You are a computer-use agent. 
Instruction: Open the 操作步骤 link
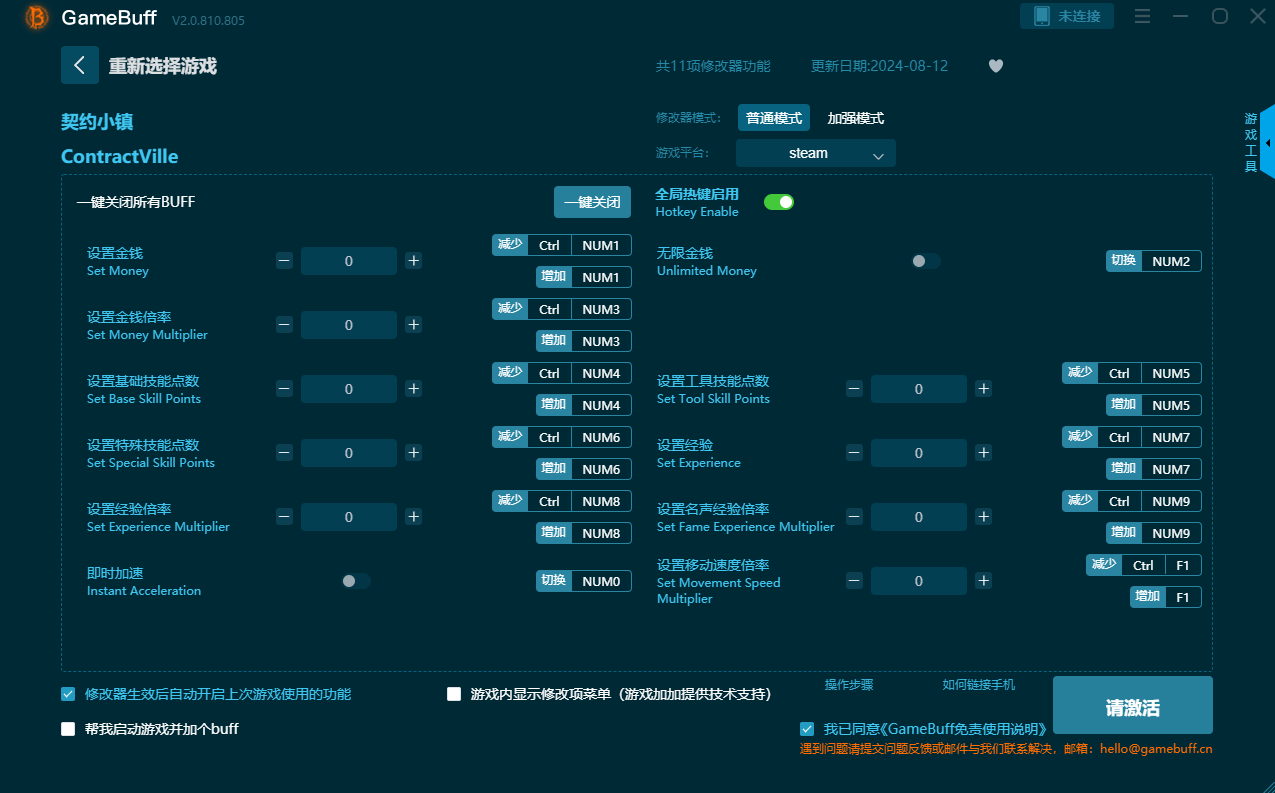(849, 685)
